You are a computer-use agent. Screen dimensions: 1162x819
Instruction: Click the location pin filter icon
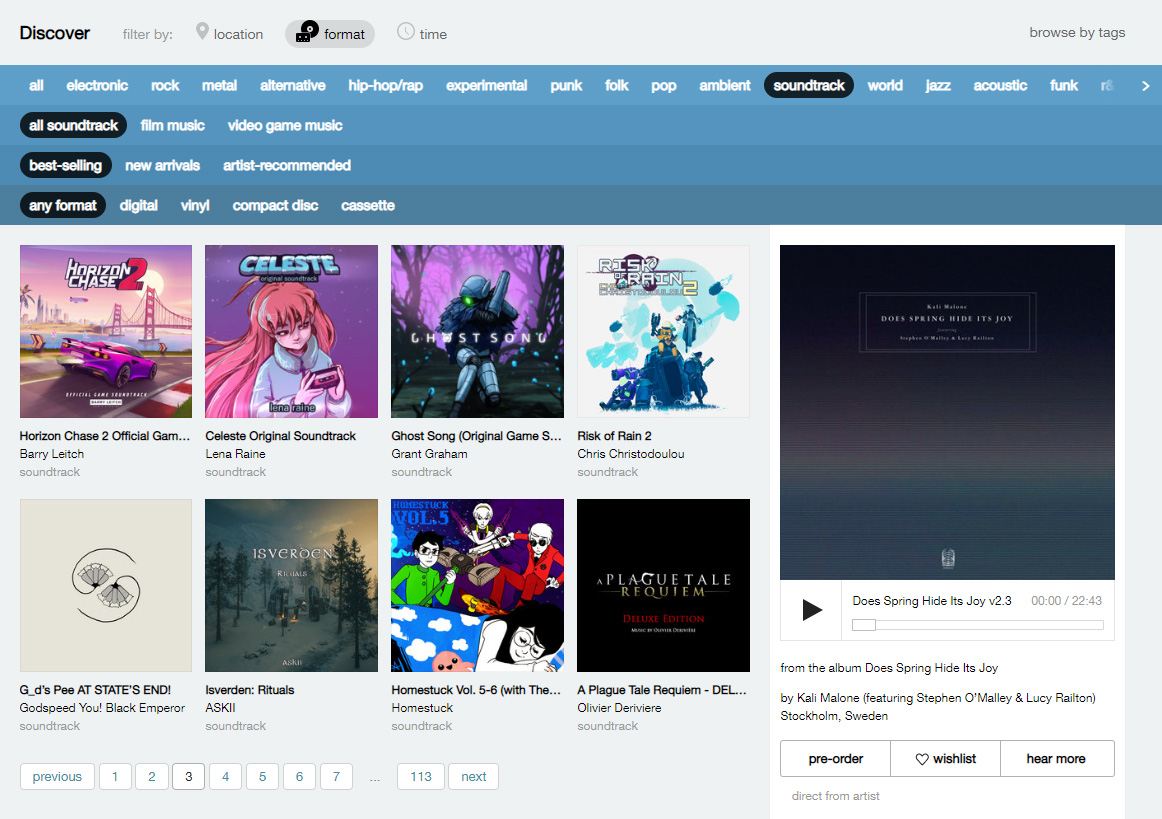click(202, 31)
